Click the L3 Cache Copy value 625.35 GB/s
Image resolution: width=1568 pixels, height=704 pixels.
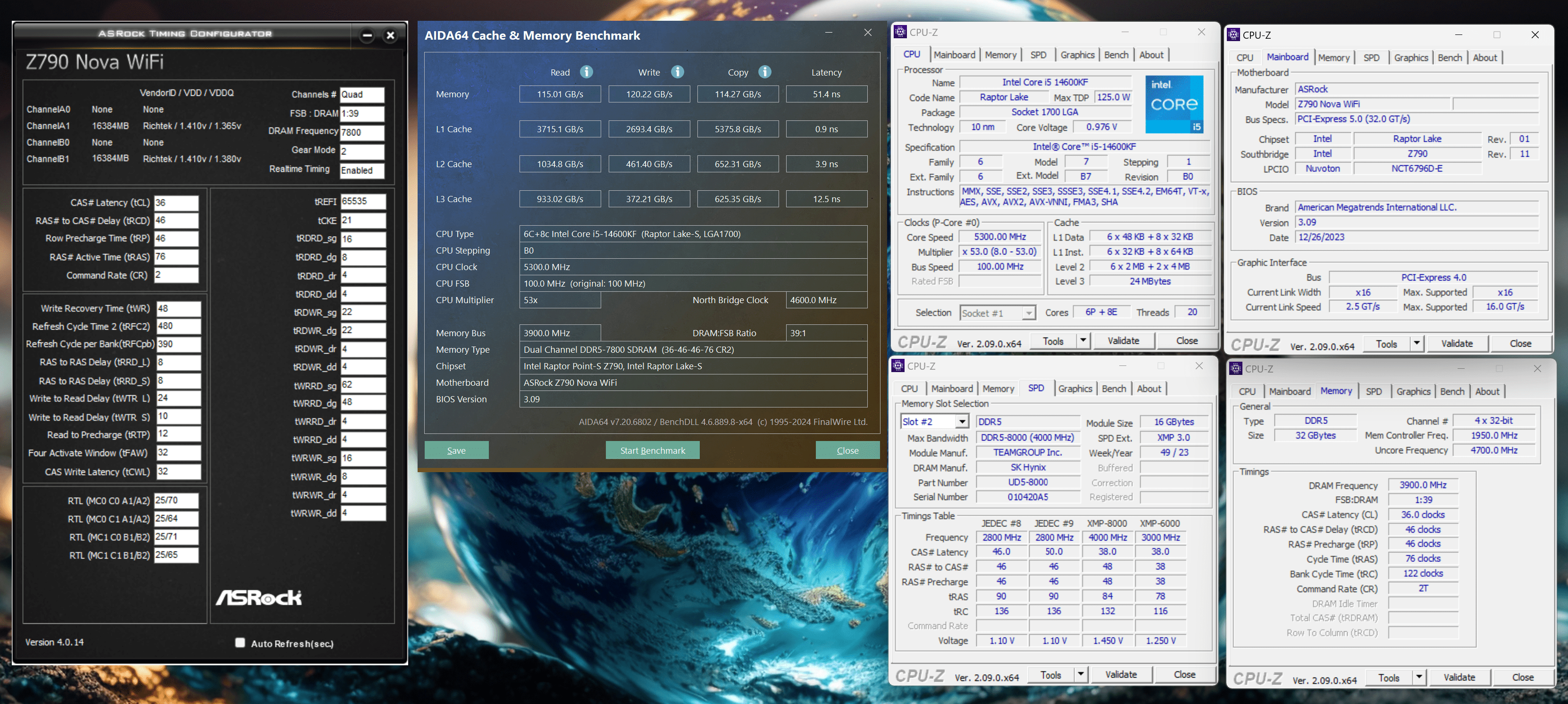click(738, 199)
